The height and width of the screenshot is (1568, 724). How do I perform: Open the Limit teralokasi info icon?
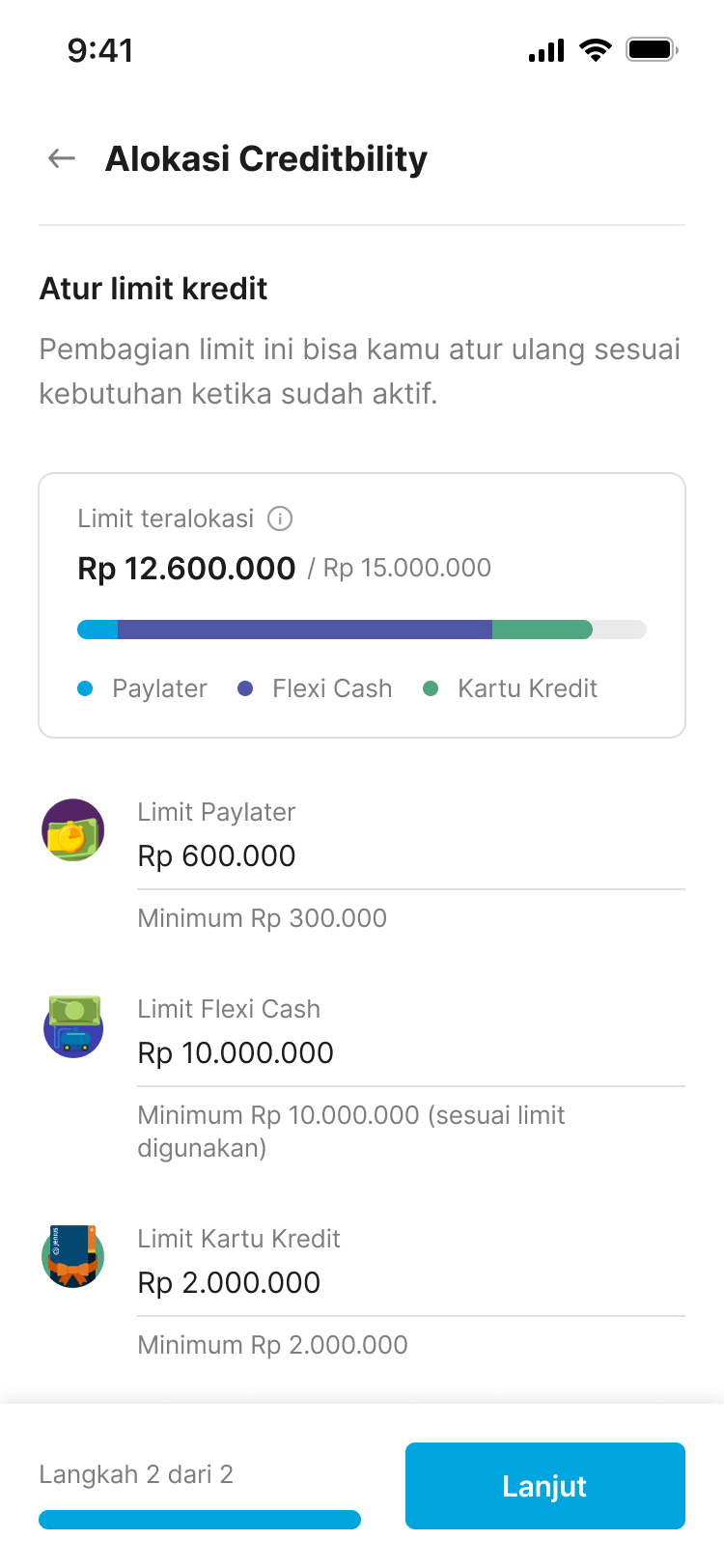280,519
